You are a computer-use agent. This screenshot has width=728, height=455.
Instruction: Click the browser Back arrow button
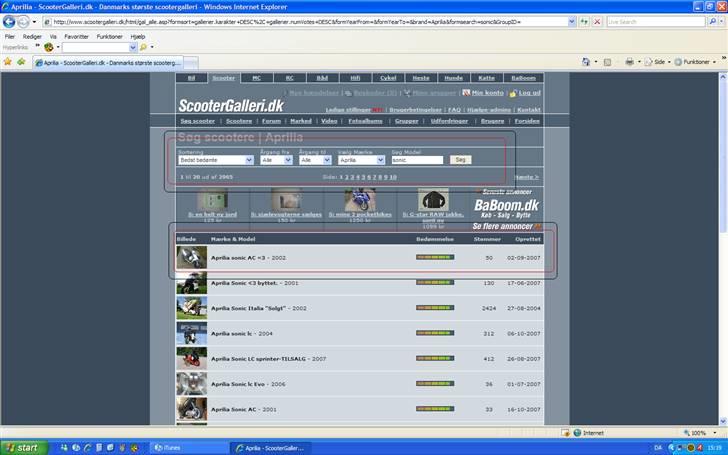tap(11, 21)
